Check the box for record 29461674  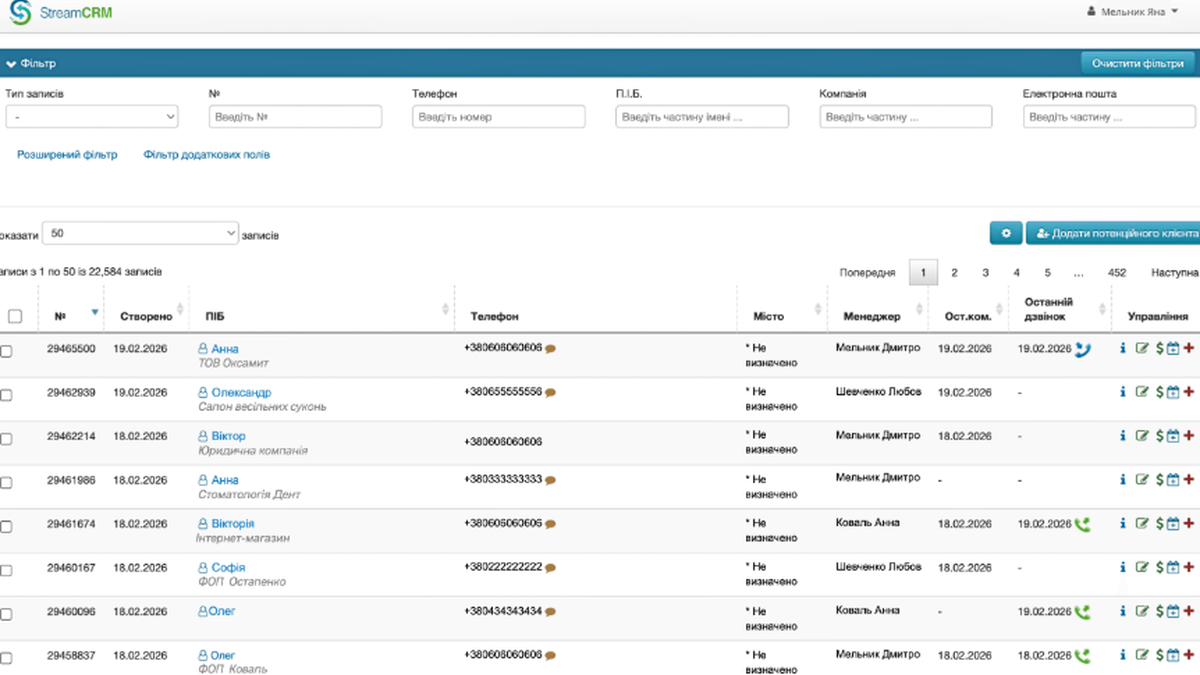click(6, 527)
